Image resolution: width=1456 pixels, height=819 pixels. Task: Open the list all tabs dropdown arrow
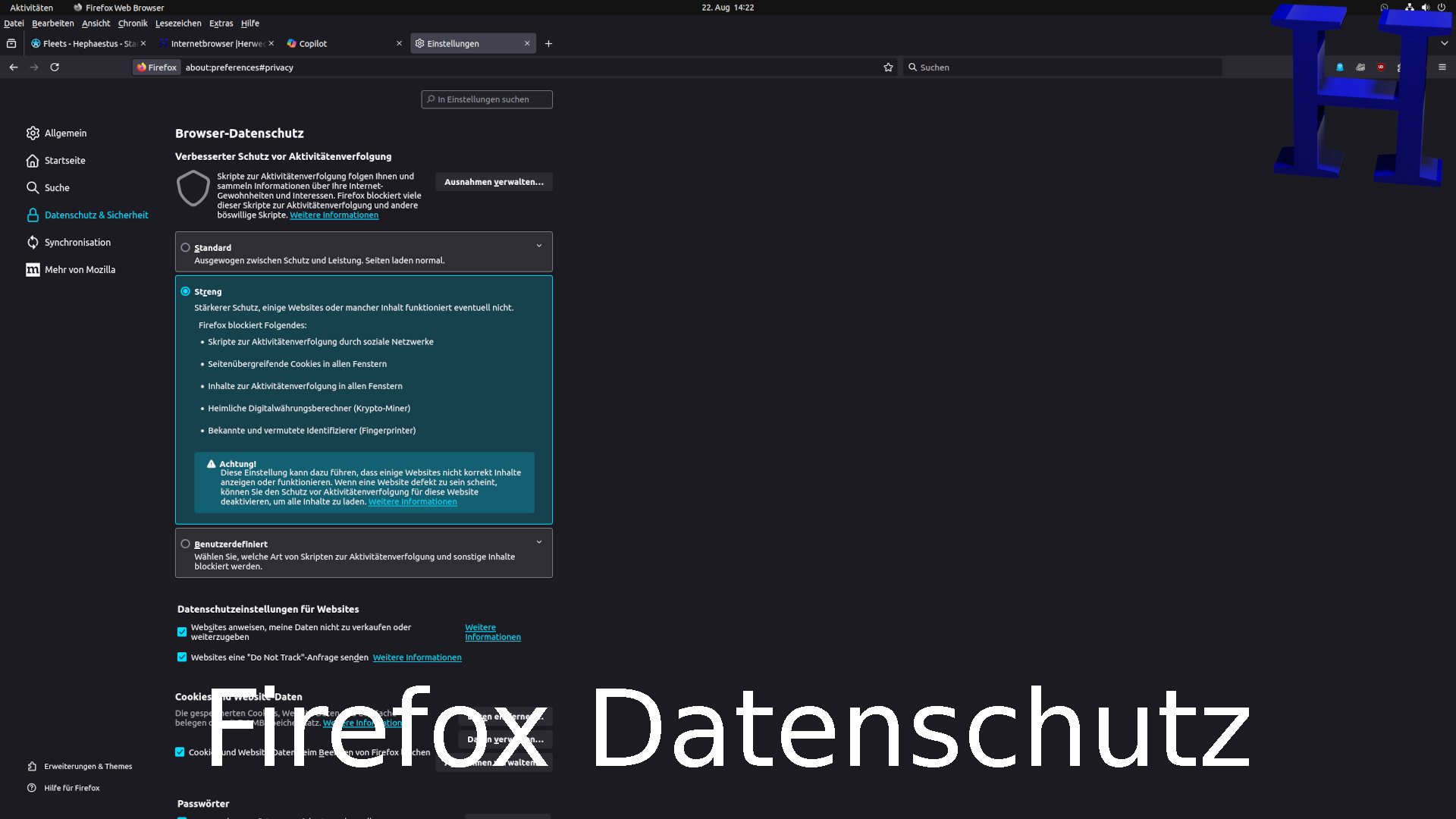click(x=1444, y=43)
